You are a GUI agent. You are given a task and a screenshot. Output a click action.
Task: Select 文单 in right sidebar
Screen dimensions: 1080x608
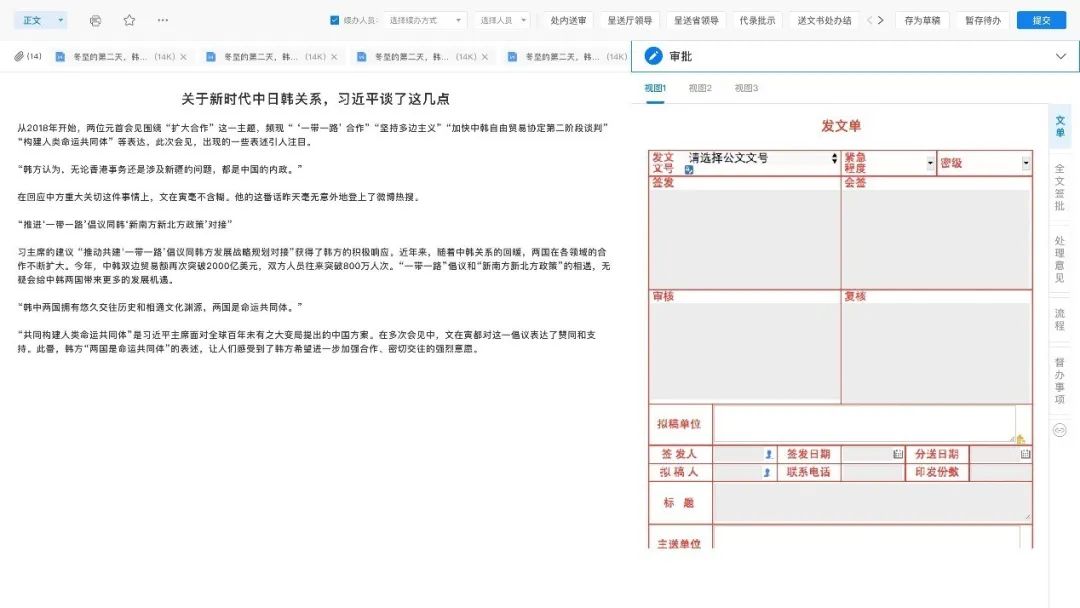1060,127
